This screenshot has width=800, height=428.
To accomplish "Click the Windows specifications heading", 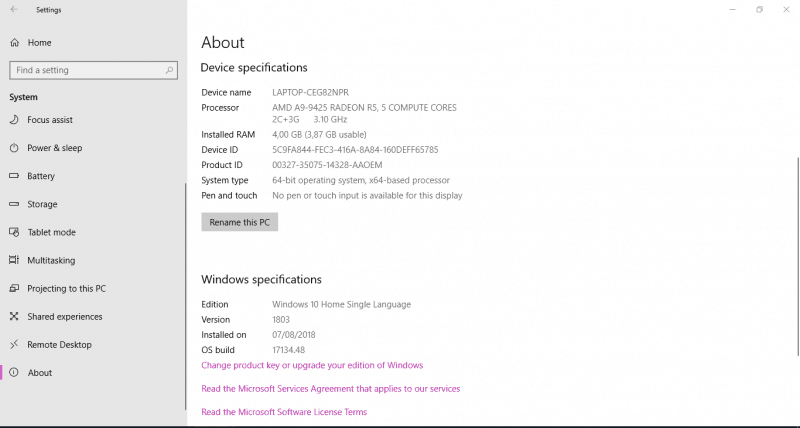I will point(261,280).
